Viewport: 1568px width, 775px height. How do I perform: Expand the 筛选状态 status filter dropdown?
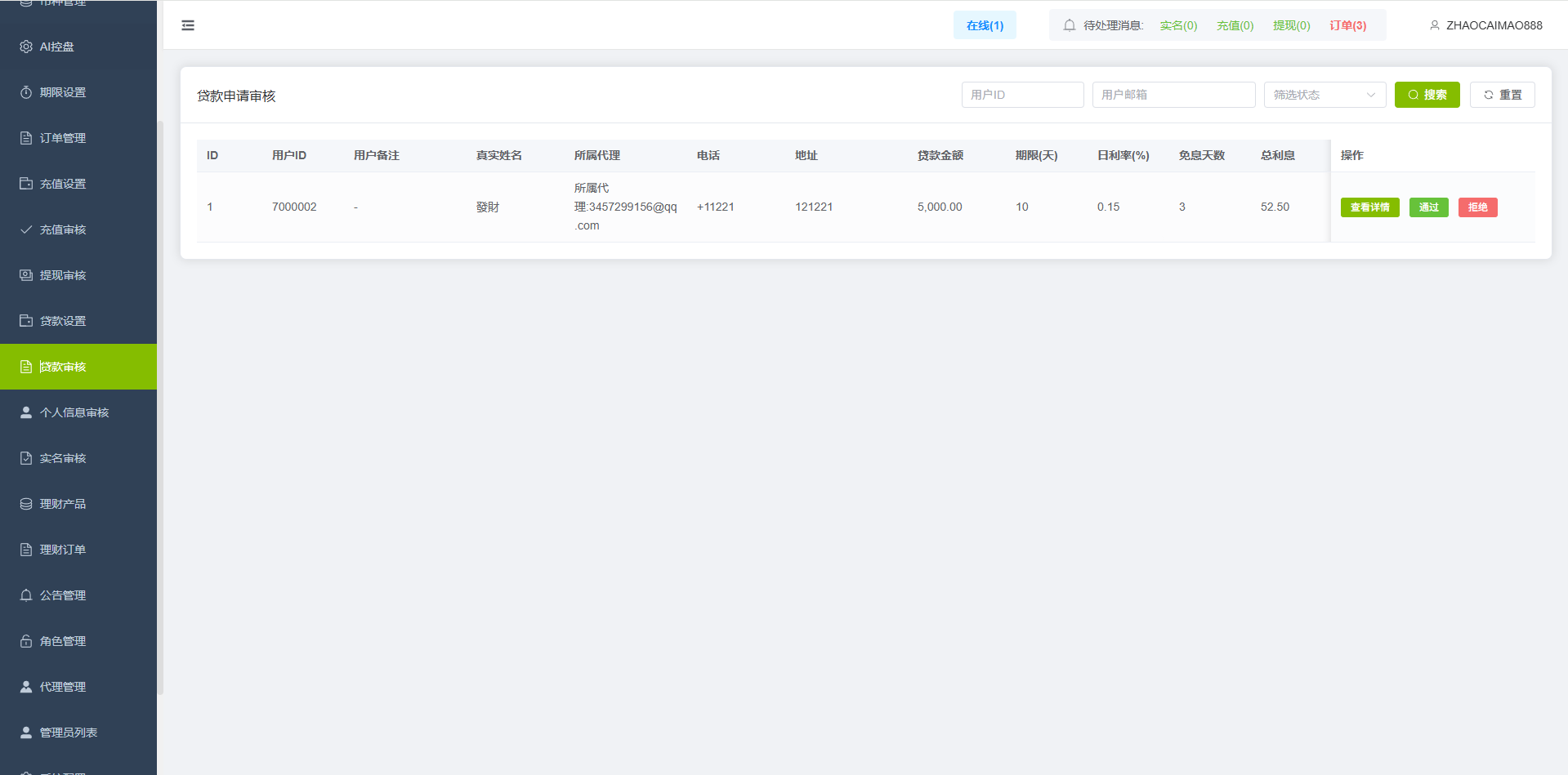click(x=1324, y=95)
